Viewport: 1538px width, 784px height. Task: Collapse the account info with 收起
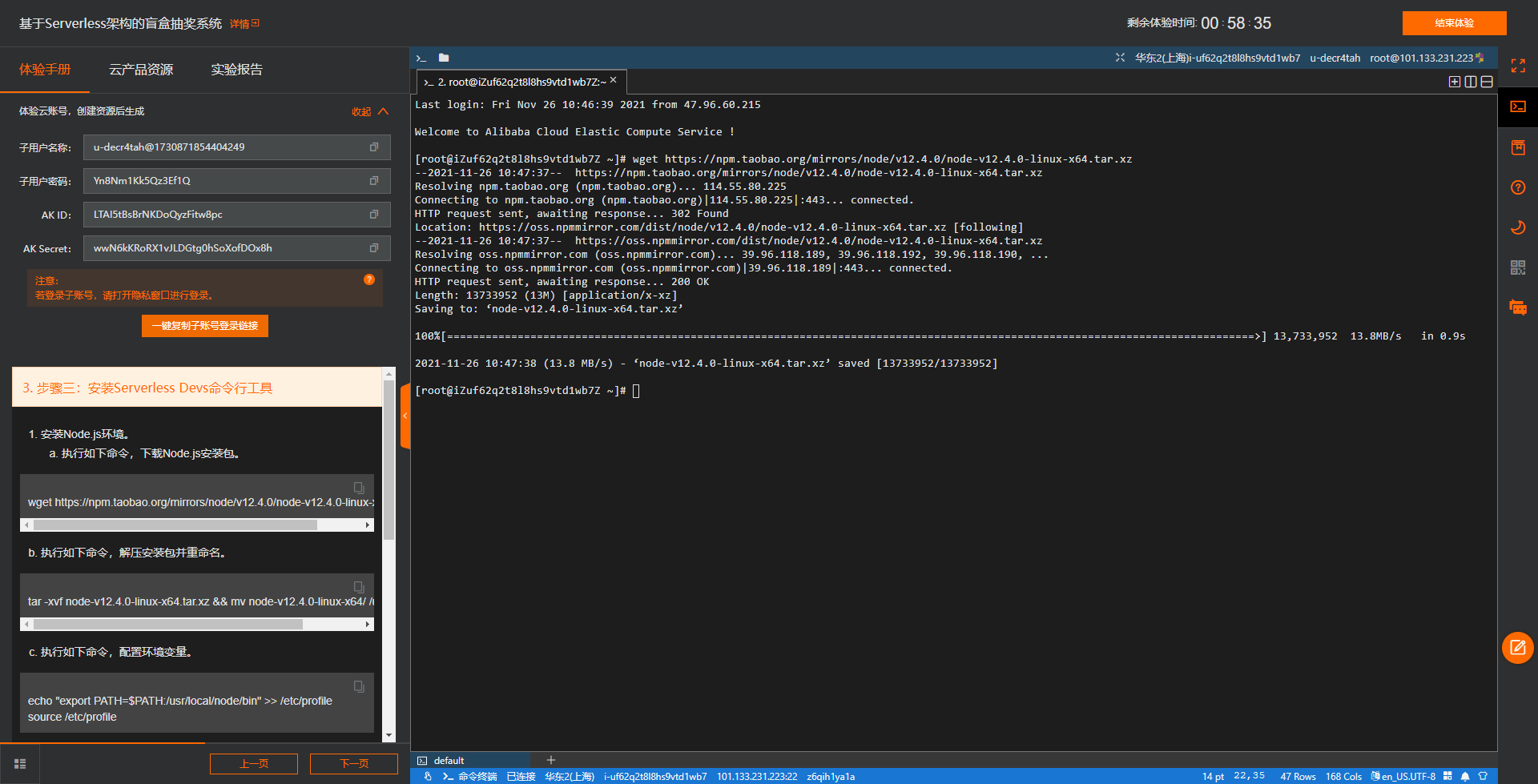[370, 111]
